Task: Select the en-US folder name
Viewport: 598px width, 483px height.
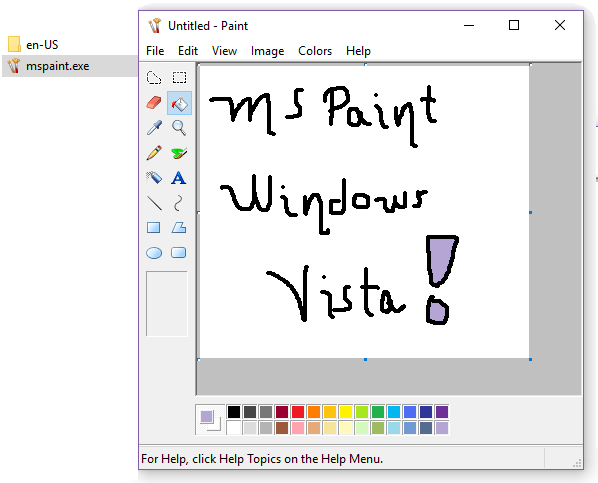Action: click(42, 45)
